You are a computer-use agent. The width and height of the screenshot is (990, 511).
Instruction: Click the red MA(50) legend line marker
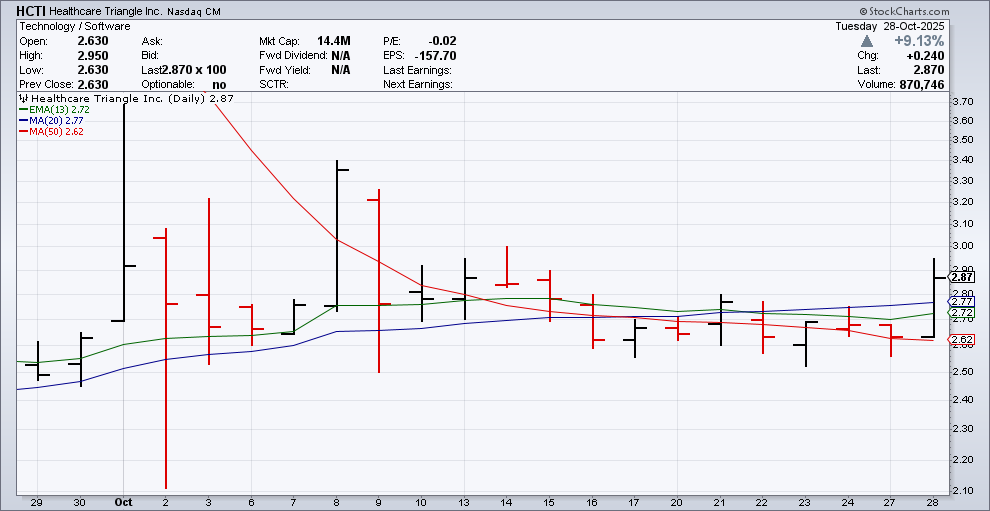(24, 131)
